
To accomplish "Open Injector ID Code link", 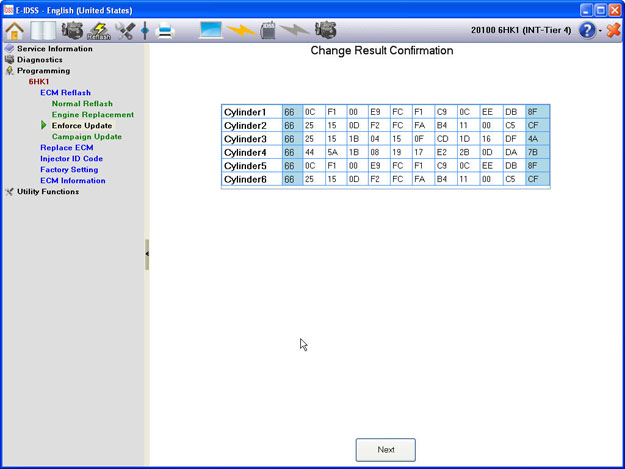I will coord(71,159).
